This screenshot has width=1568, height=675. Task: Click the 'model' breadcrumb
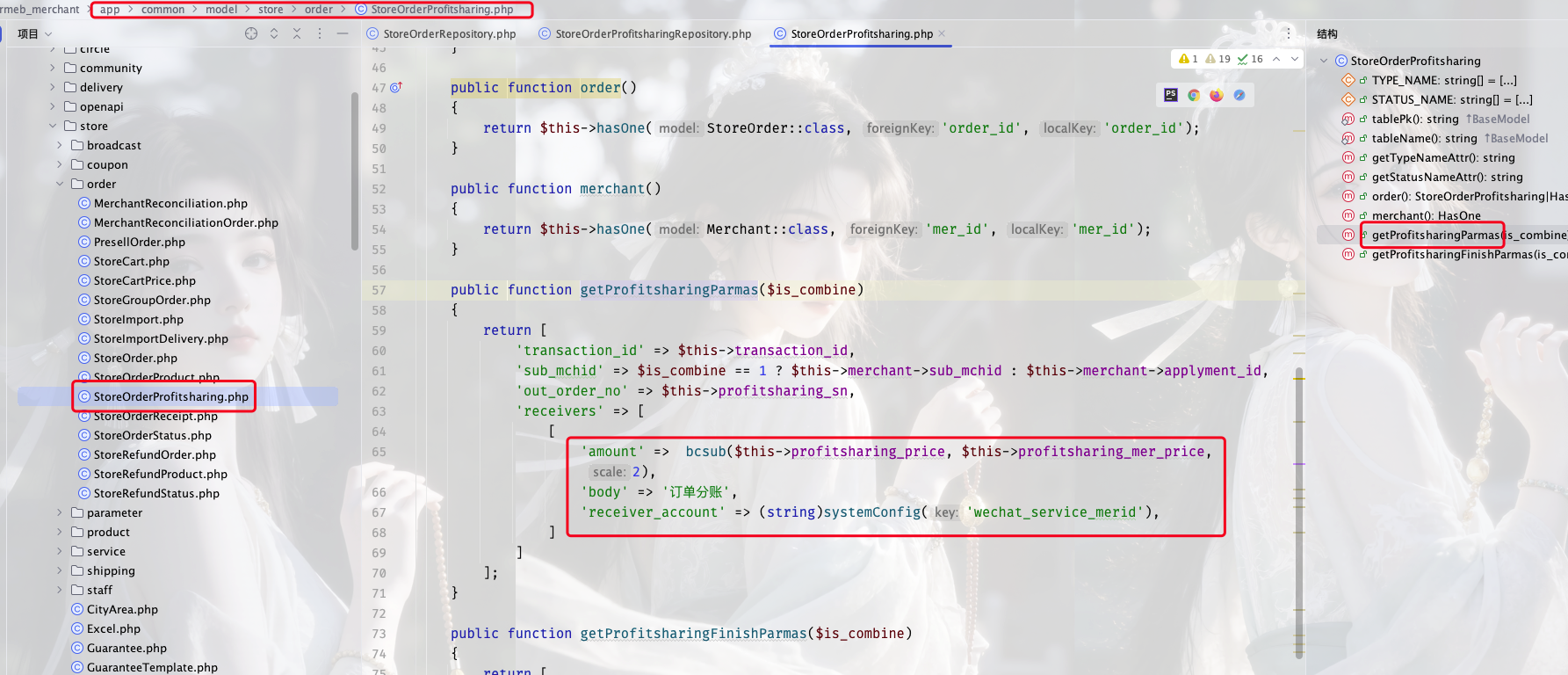pos(221,10)
